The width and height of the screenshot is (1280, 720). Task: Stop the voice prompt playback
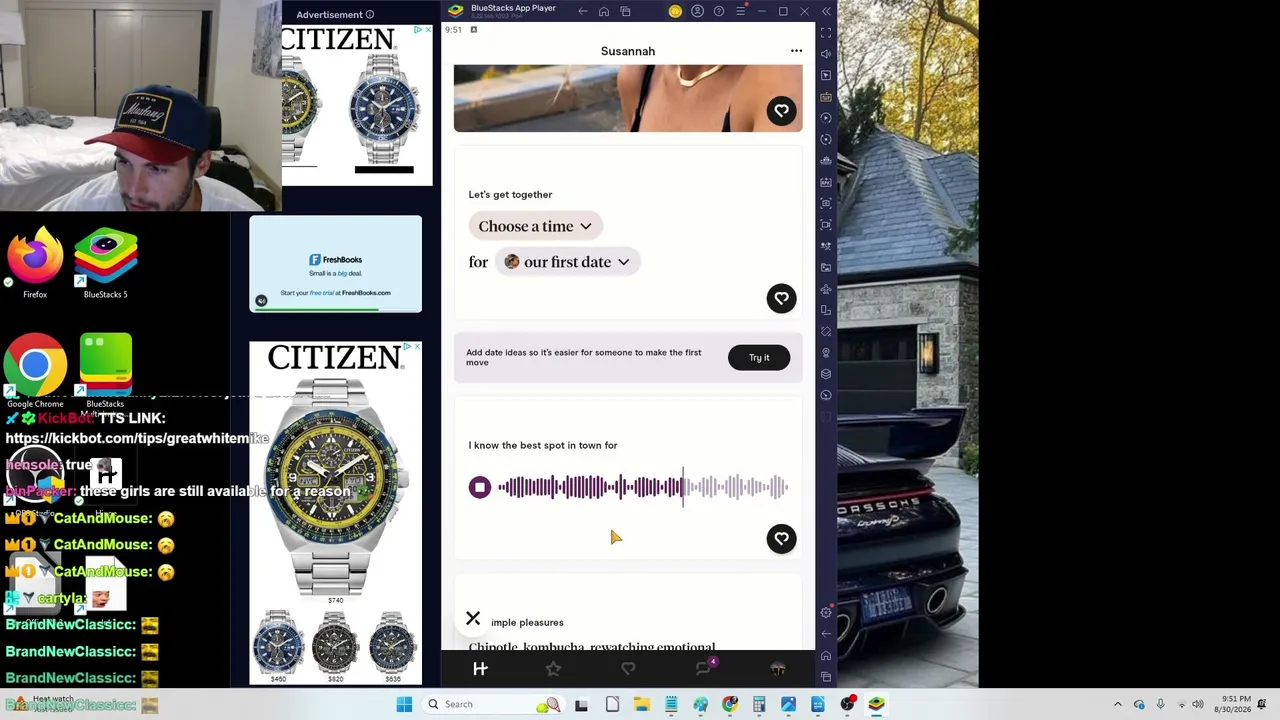480,487
